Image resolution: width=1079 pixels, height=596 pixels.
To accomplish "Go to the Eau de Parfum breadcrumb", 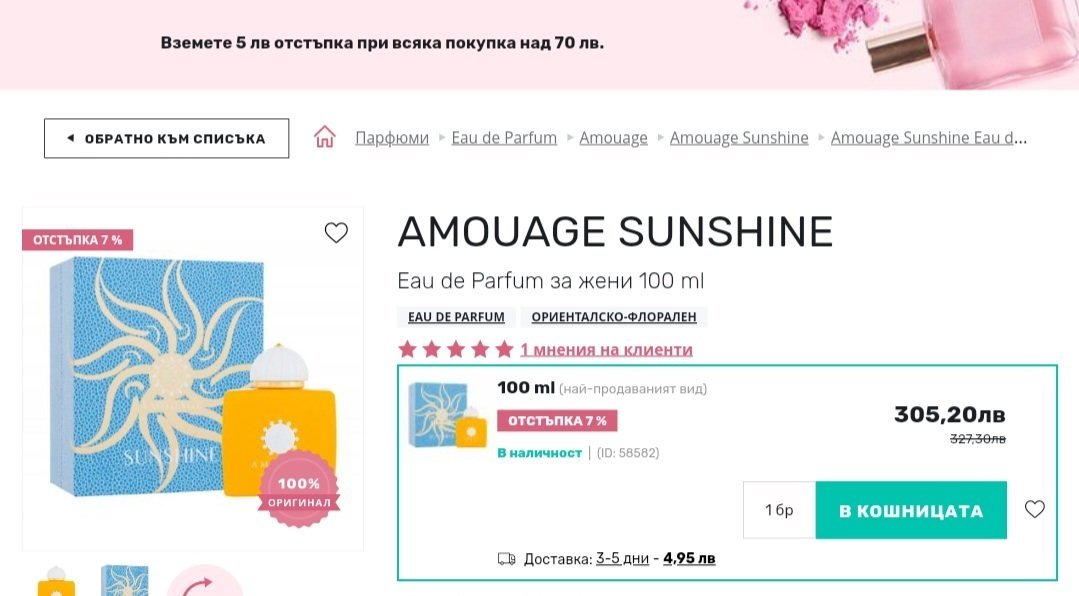I will (x=504, y=138).
